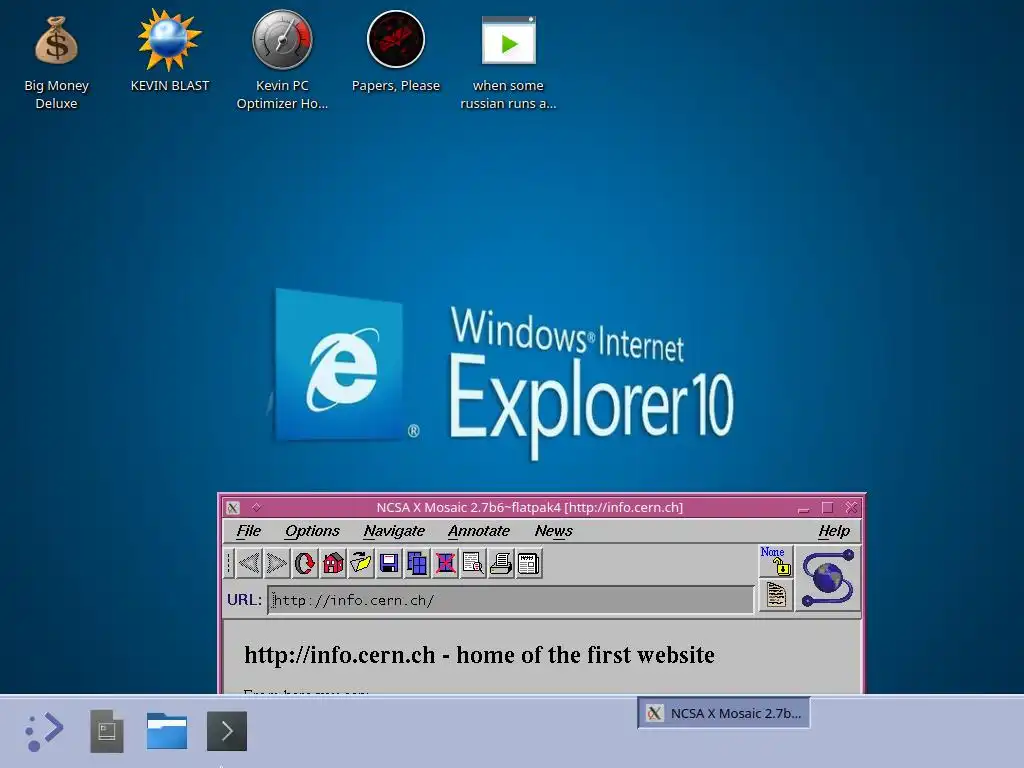
Task: Click the document icon beside the URL field
Action: [x=776, y=595]
